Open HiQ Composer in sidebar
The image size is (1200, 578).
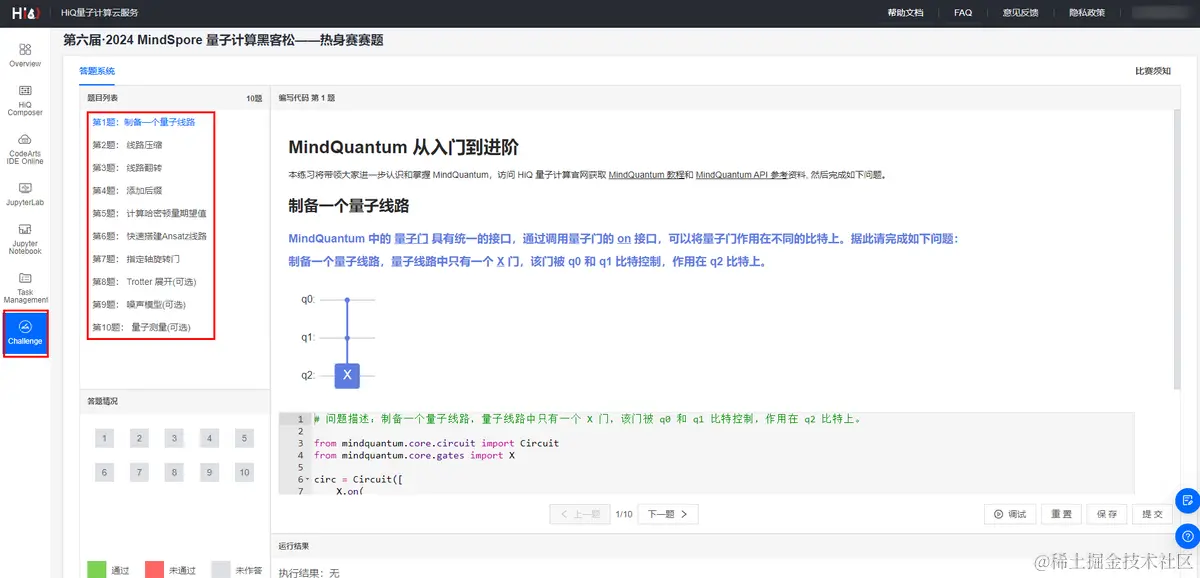pyautogui.click(x=25, y=101)
